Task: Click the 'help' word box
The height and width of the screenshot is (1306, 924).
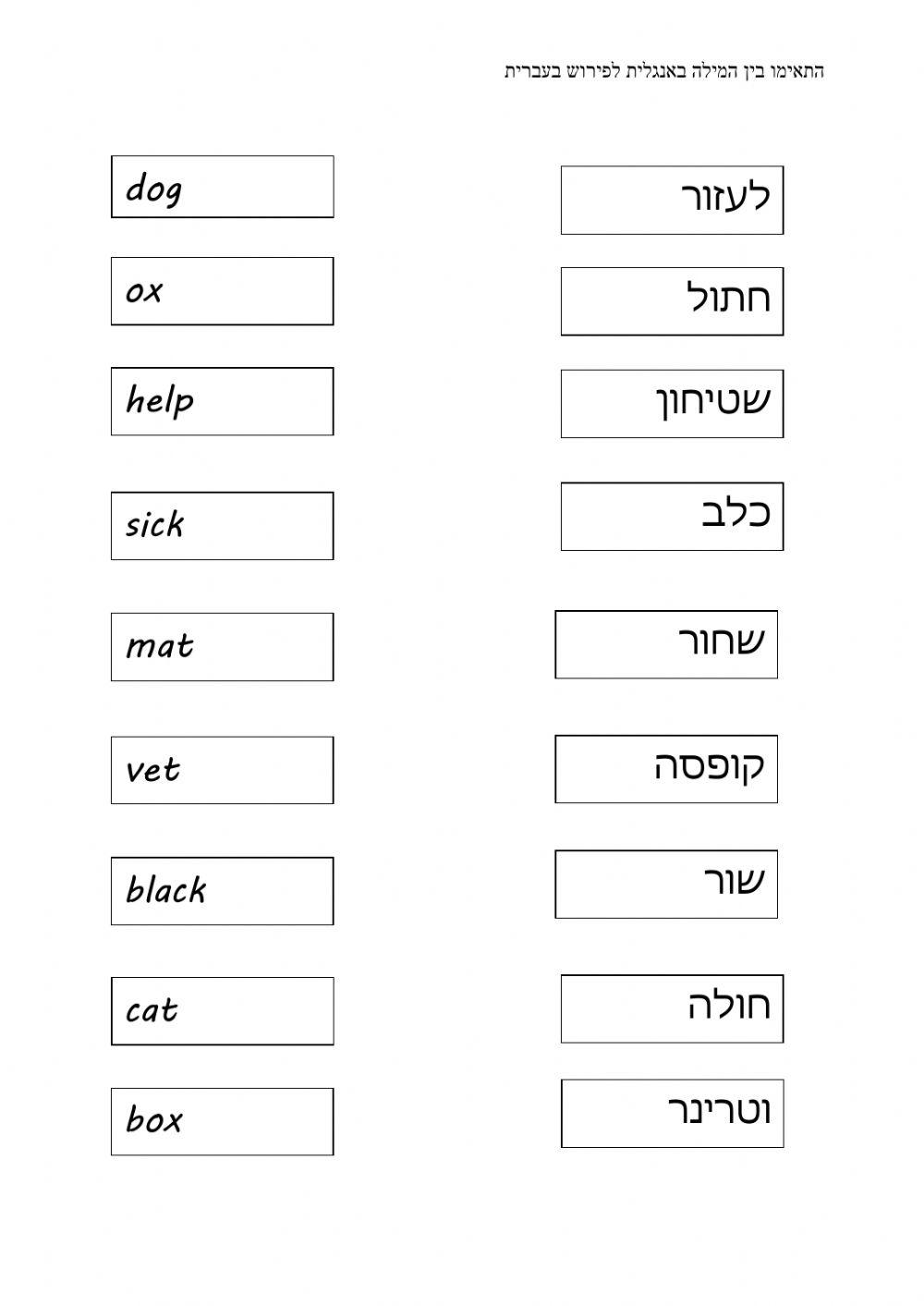Action: [222, 401]
